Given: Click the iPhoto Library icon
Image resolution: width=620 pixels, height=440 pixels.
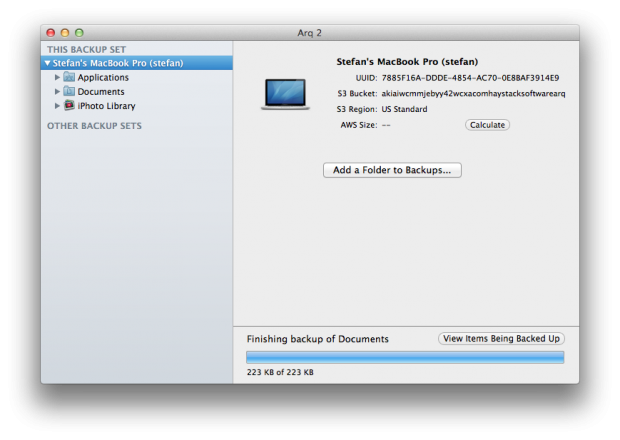Looking at the screenshot, I should pos(69,105).
